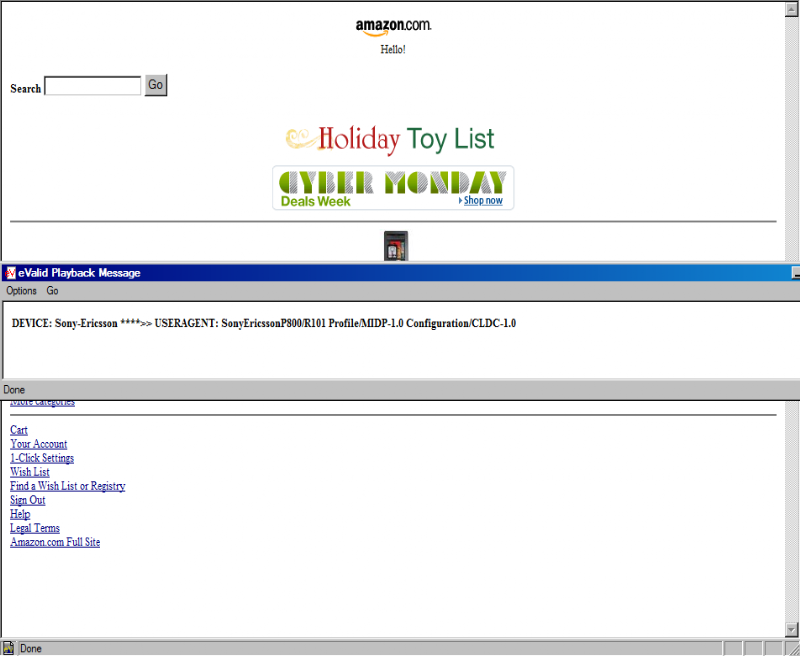Click the scrollbar up arrow

tap(791, 10)
